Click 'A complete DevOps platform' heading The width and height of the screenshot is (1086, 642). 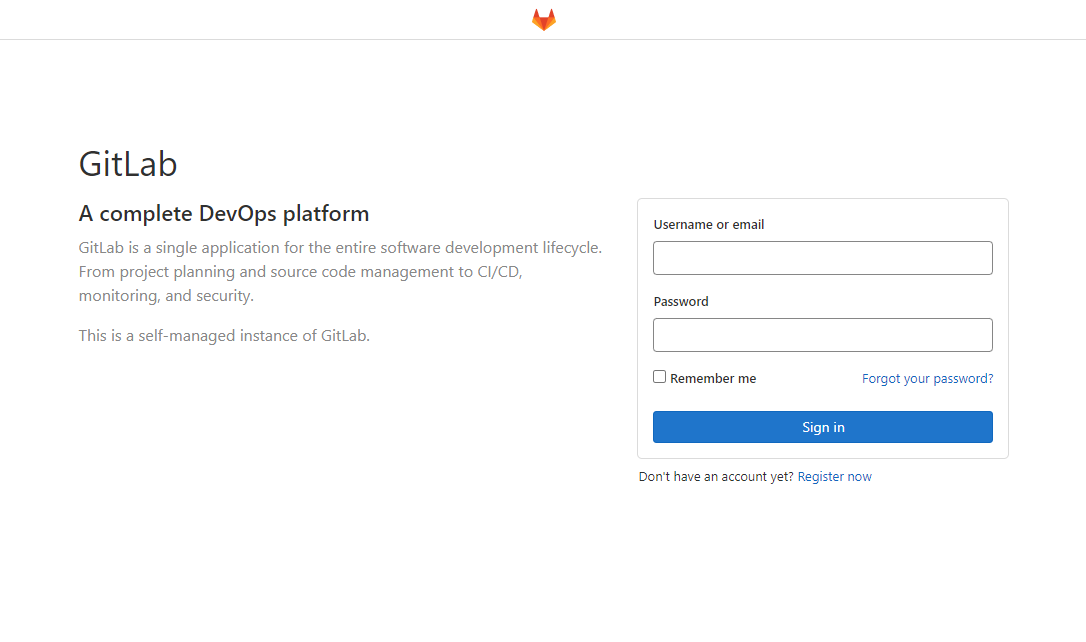224,213
